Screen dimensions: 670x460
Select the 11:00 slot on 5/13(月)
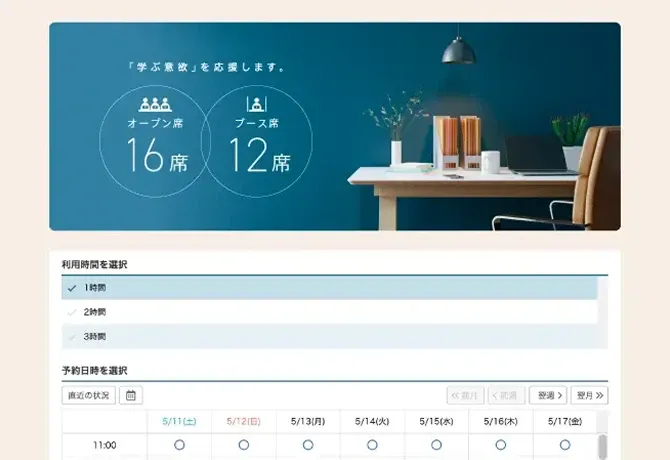[x=308, y=445]
